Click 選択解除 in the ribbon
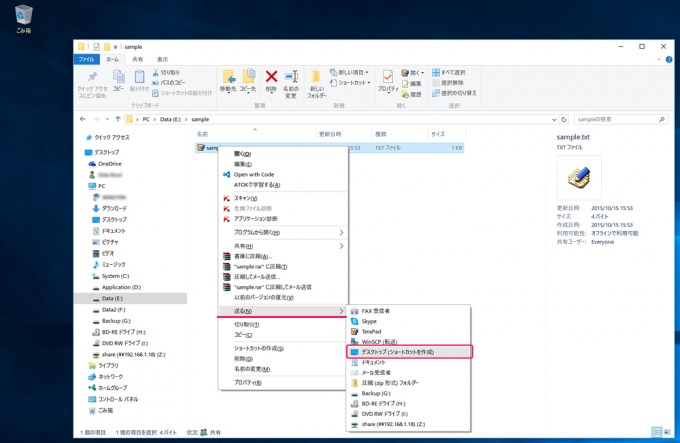Screen dimensions: 680x443 pyautogui.click(x=448, y=82)
